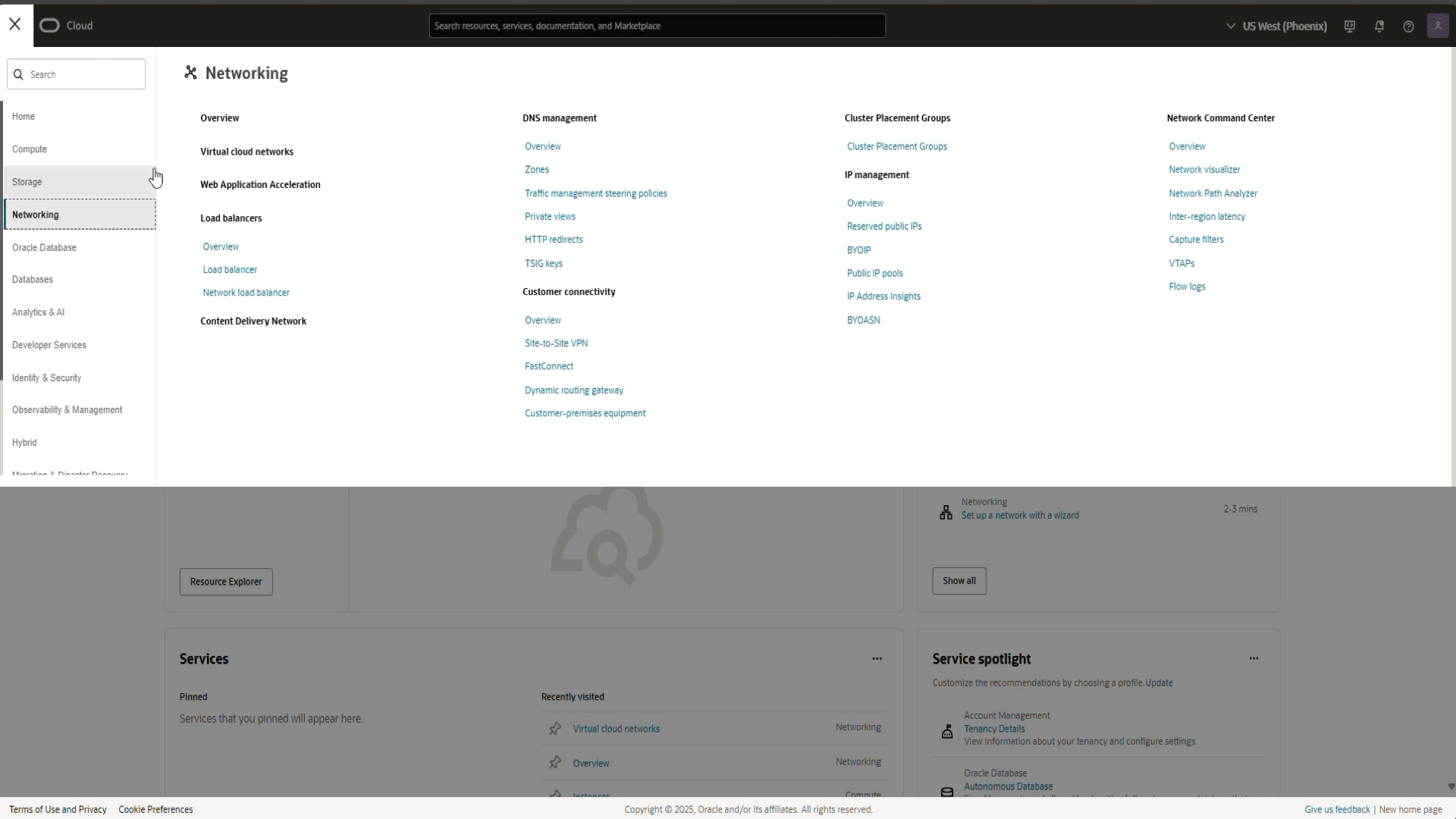Screen dimensions: 1456x819
Task: Expand the US West (Phoenix) region dropdown
Action: coord(1276,27)
